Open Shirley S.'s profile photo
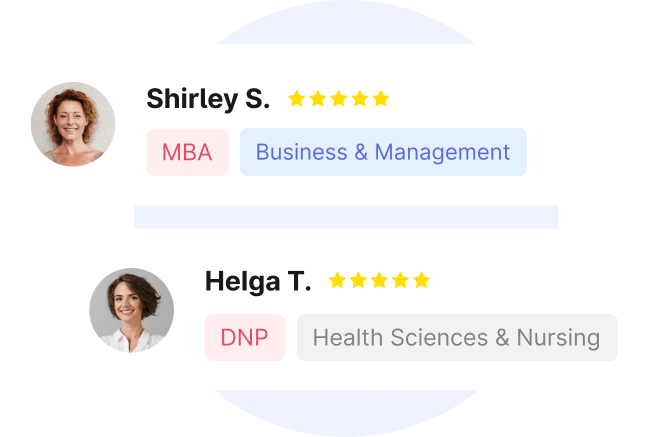 (x=73, y=124)
